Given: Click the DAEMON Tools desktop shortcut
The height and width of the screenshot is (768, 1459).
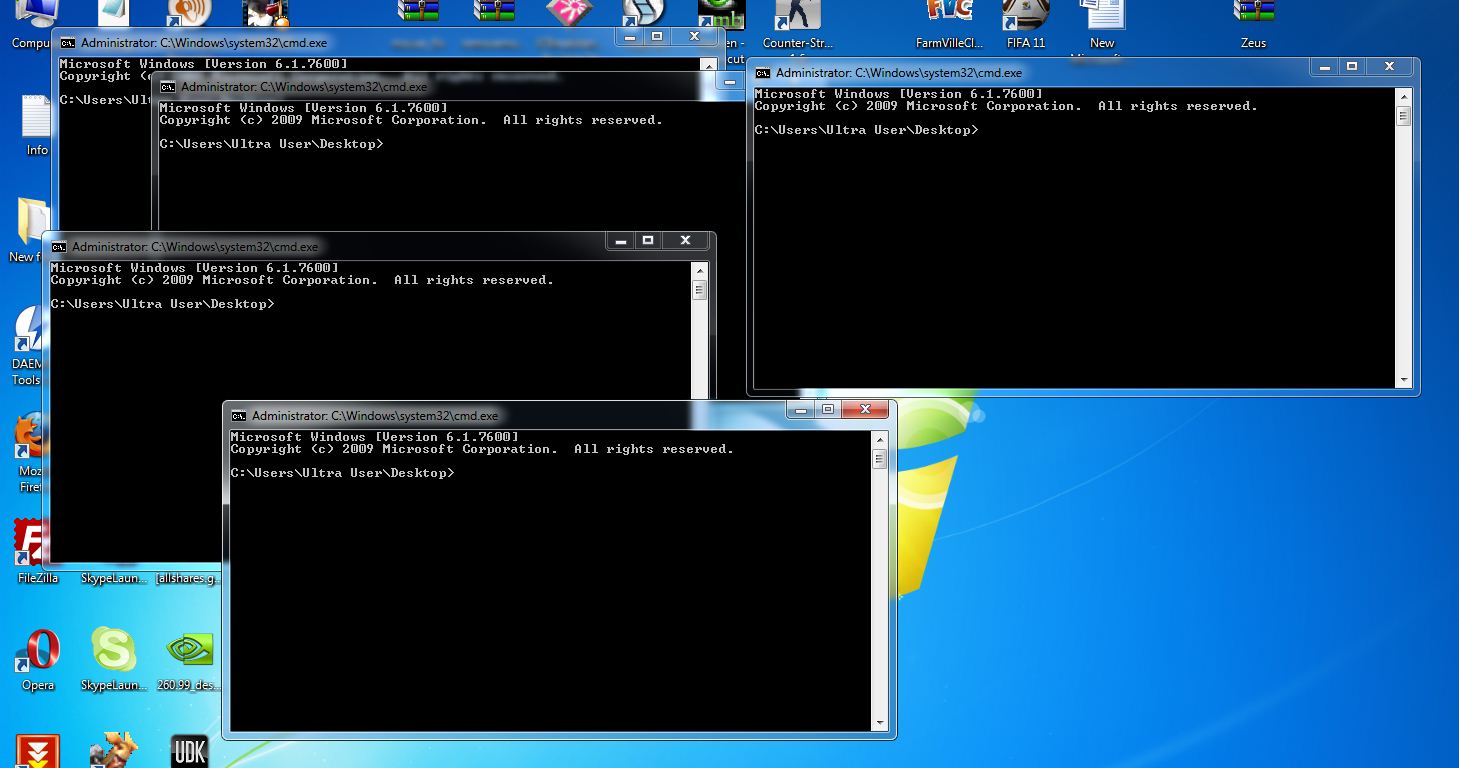Looking at the screenshot, I should 28,330.
